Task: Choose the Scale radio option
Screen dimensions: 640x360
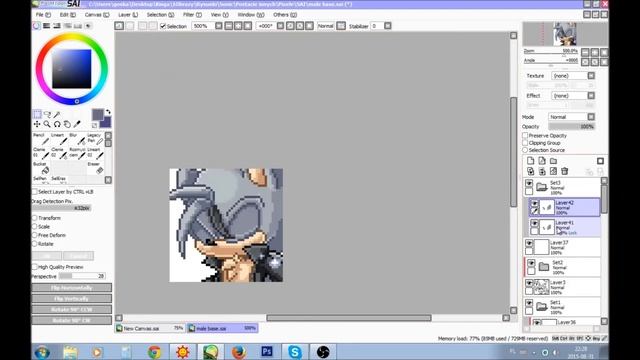Action: 35,227
